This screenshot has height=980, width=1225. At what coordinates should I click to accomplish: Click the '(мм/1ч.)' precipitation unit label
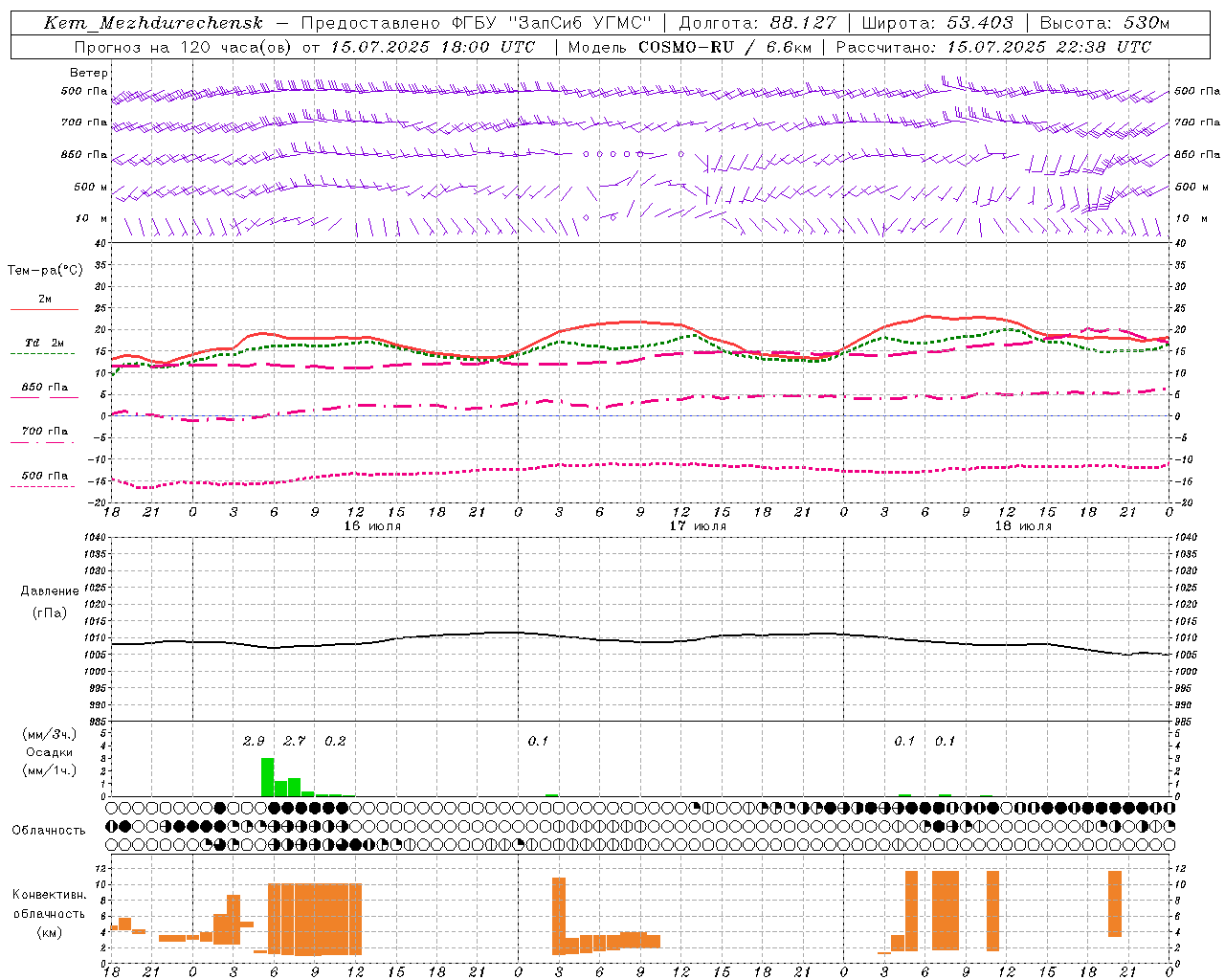49,770
